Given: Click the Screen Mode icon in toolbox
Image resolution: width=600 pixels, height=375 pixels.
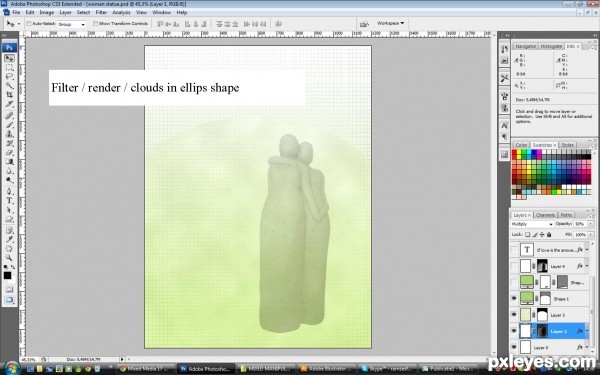Looking at the screenshot, I should [x=9, y=300].
